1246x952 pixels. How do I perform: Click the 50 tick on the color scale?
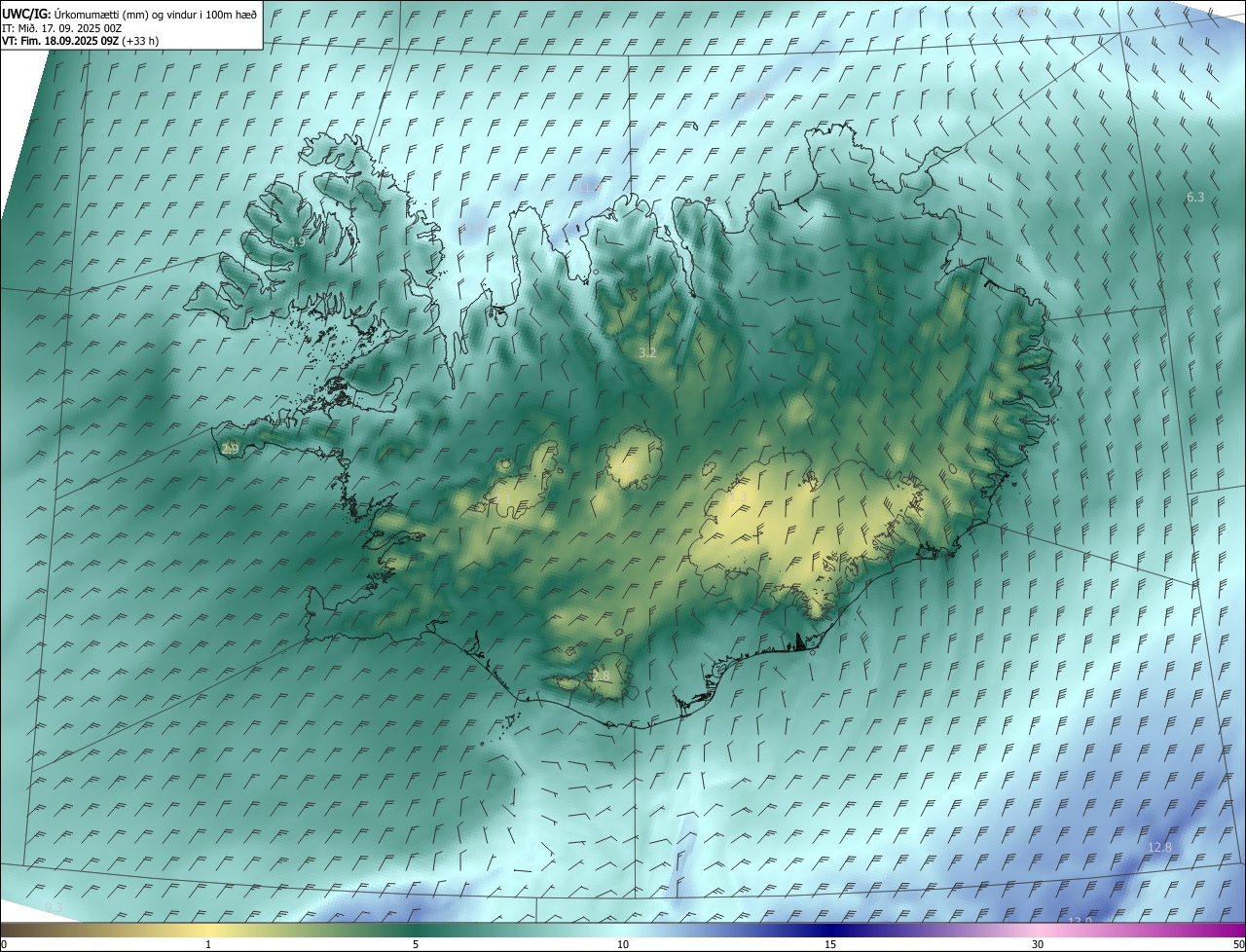click(x=1238, y=945)
